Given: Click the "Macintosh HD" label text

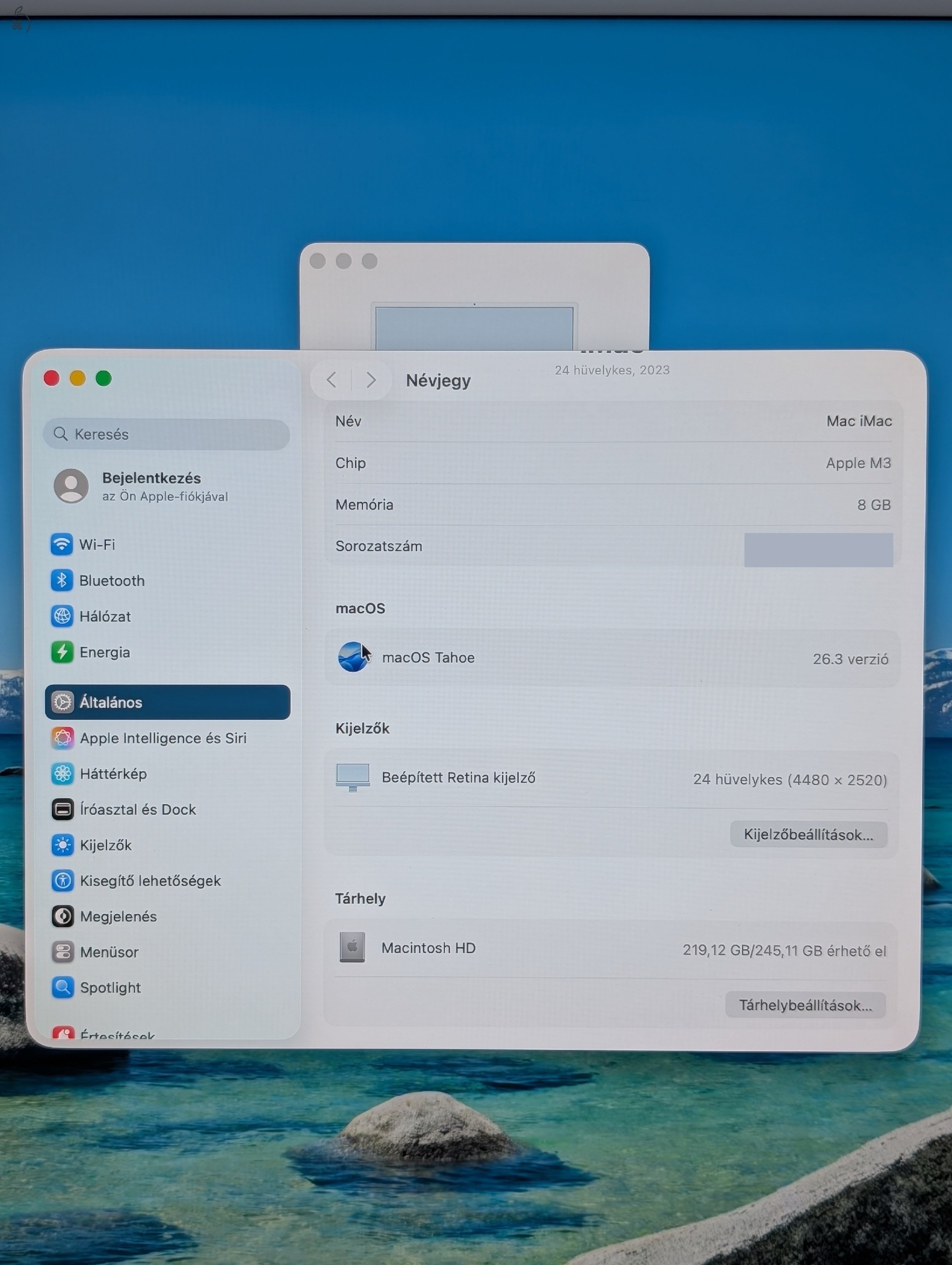Looking at the screenshot, I should point(428,947).
